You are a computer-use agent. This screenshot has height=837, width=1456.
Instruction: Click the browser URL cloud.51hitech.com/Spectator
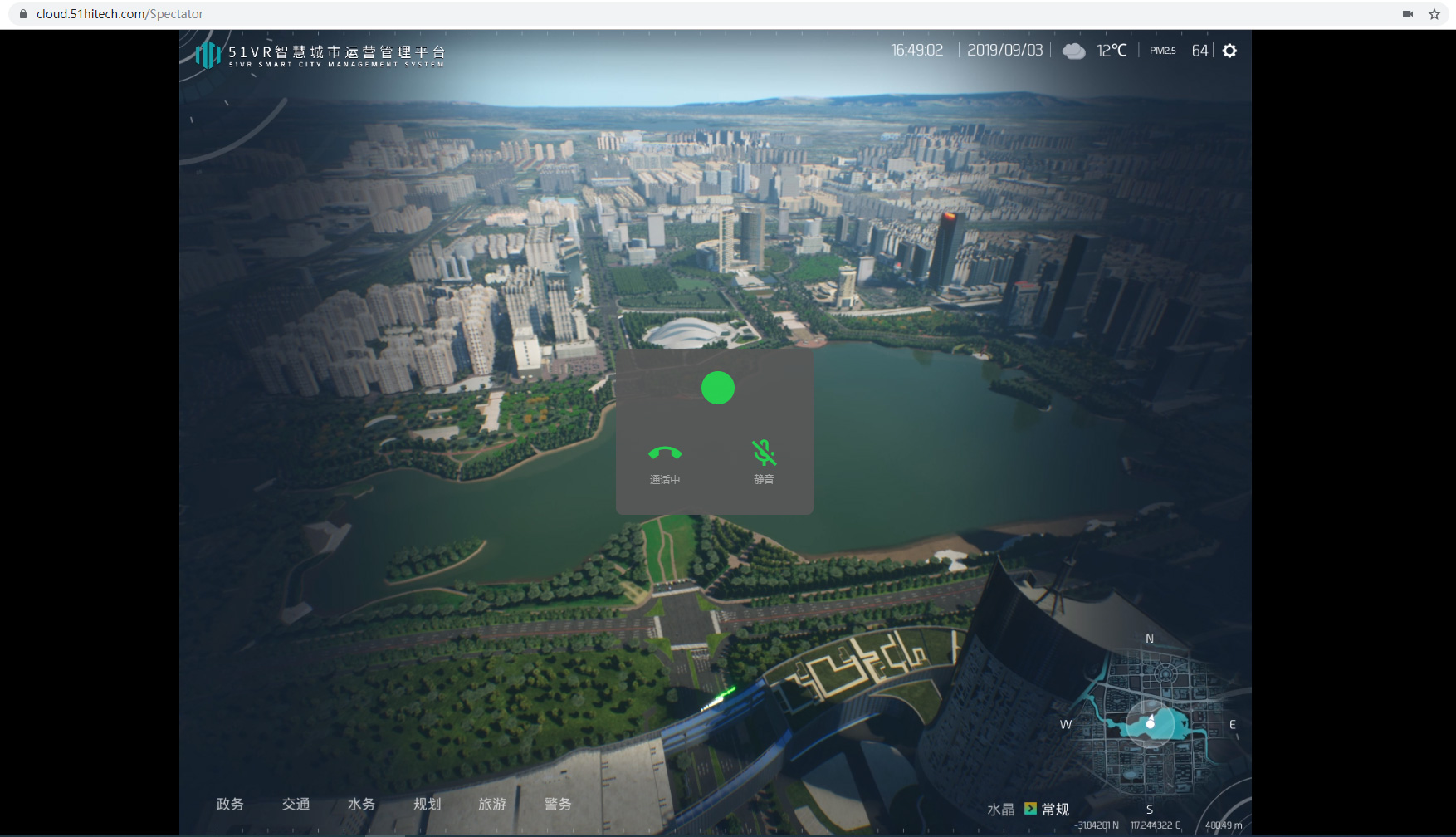(120, 14)
